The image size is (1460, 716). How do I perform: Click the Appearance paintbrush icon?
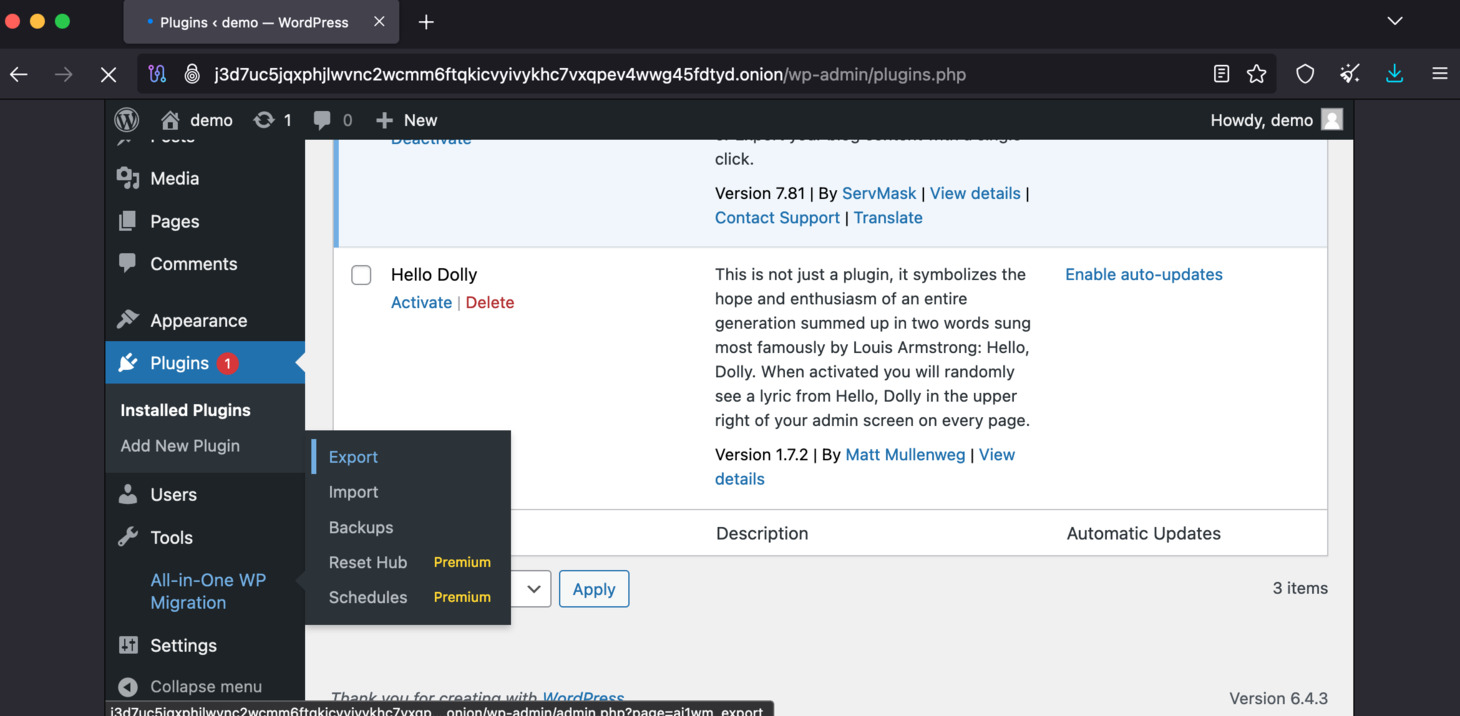tap(128, 320)
